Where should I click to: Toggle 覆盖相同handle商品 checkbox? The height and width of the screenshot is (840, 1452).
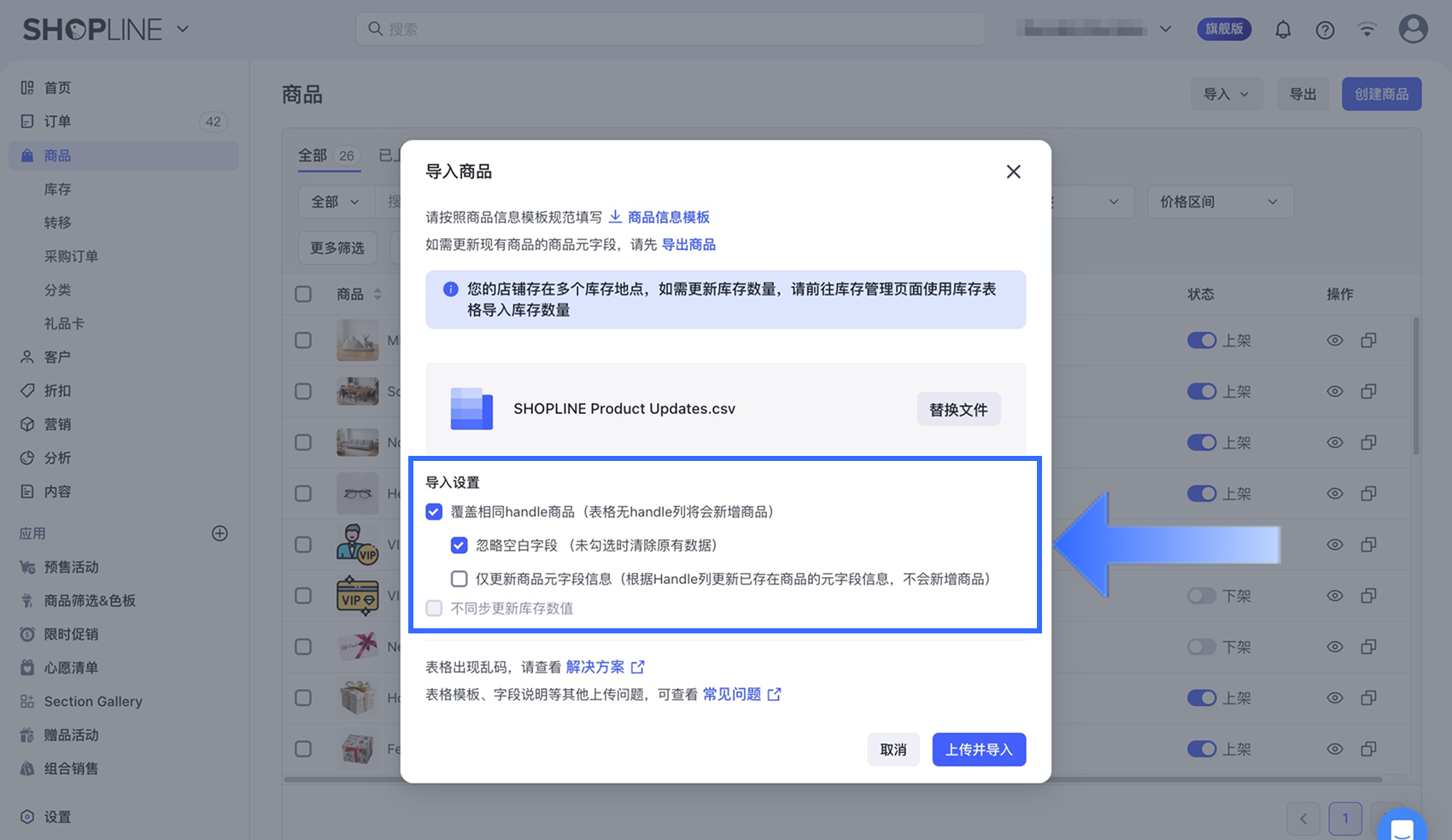pos(434,512)
